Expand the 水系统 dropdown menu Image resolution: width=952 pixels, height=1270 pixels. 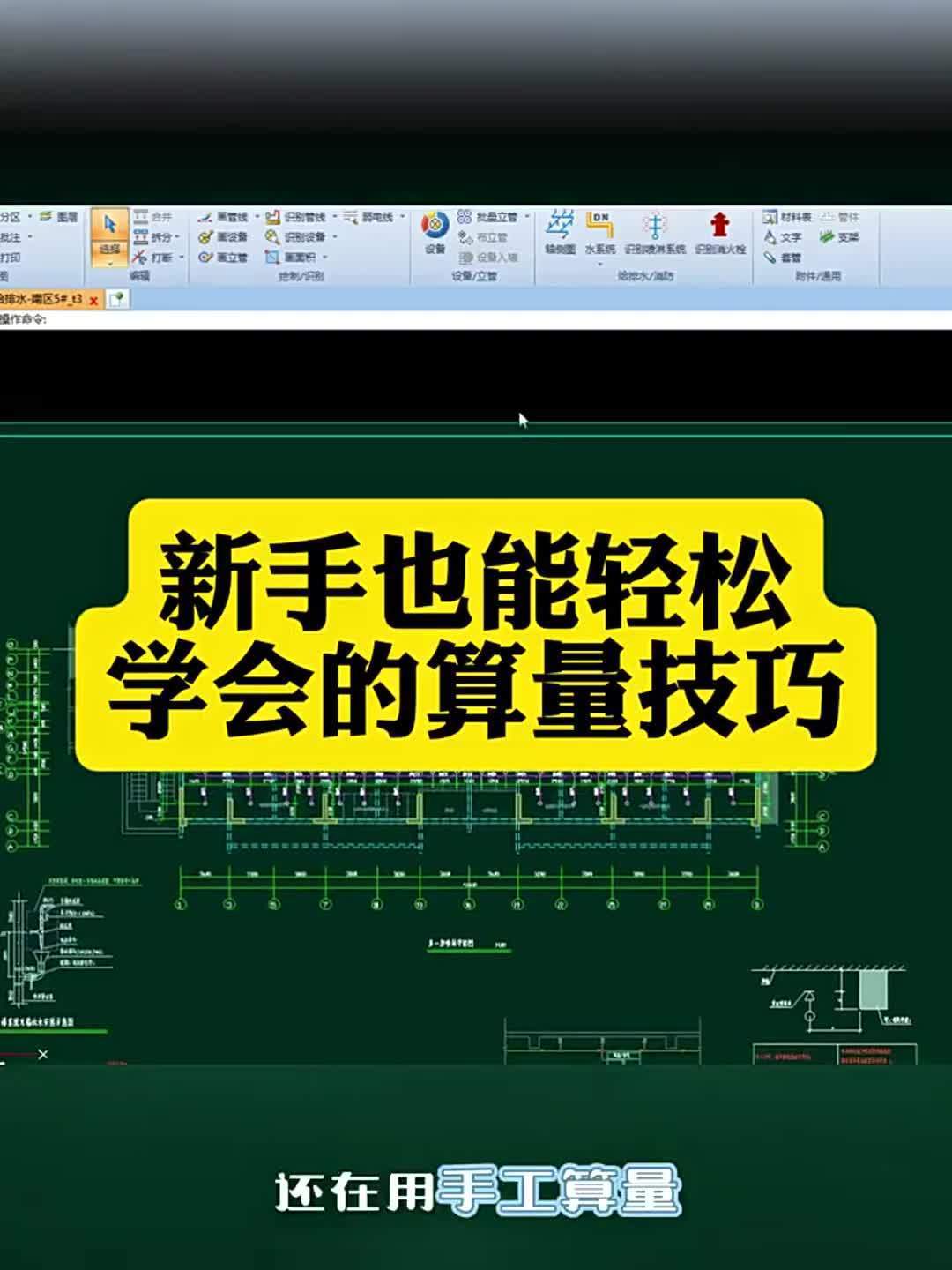point(600,263)
